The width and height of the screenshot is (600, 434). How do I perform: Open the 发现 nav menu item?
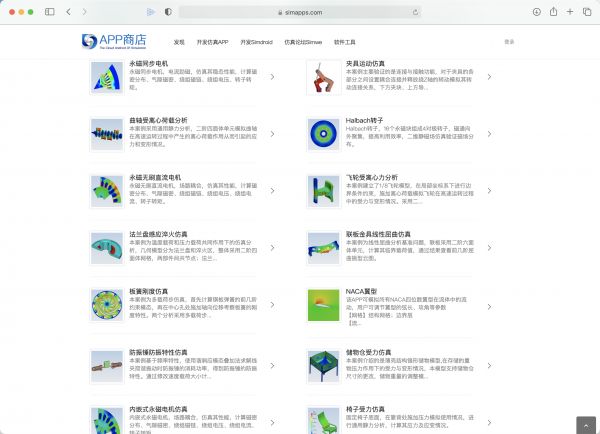point(179,42)
